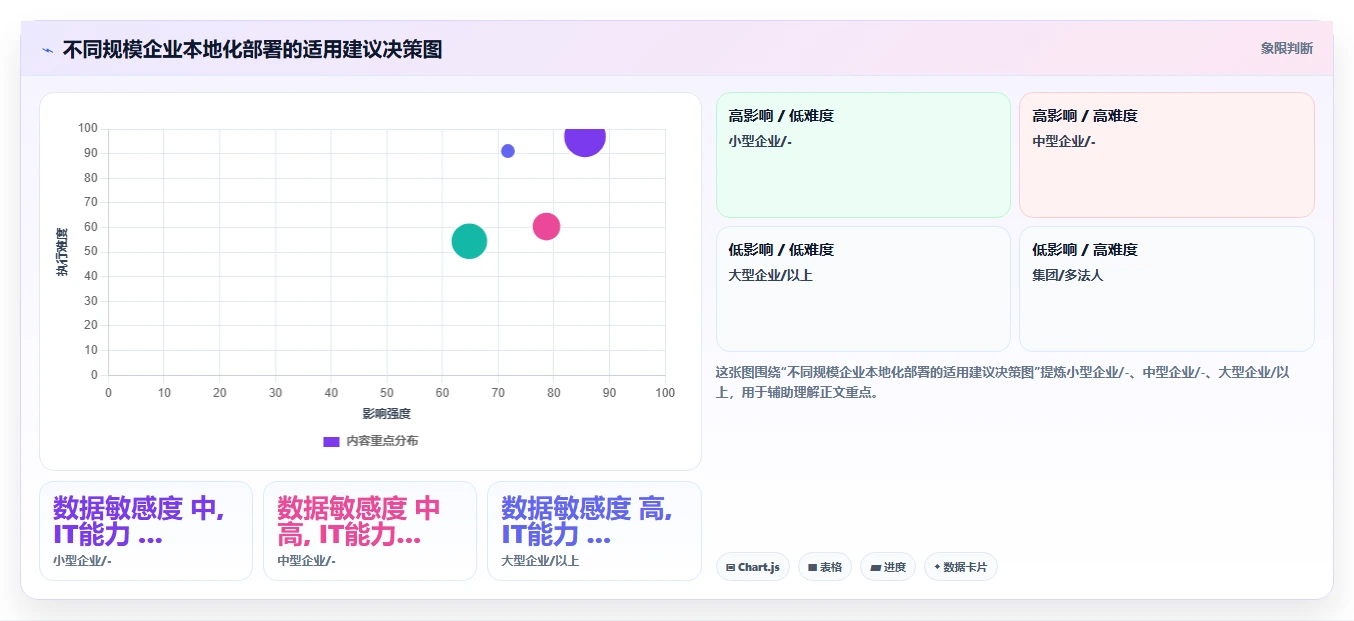Image resolution: width=1354 pixels, height=621 pixels.
Task: Click the 象限判断 label in the header
Action: 1286,48
